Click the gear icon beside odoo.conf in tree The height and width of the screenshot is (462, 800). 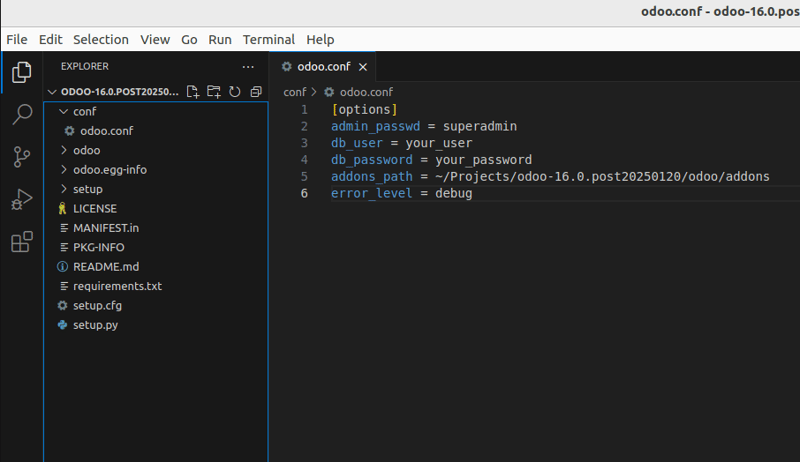tap(69, 131)
